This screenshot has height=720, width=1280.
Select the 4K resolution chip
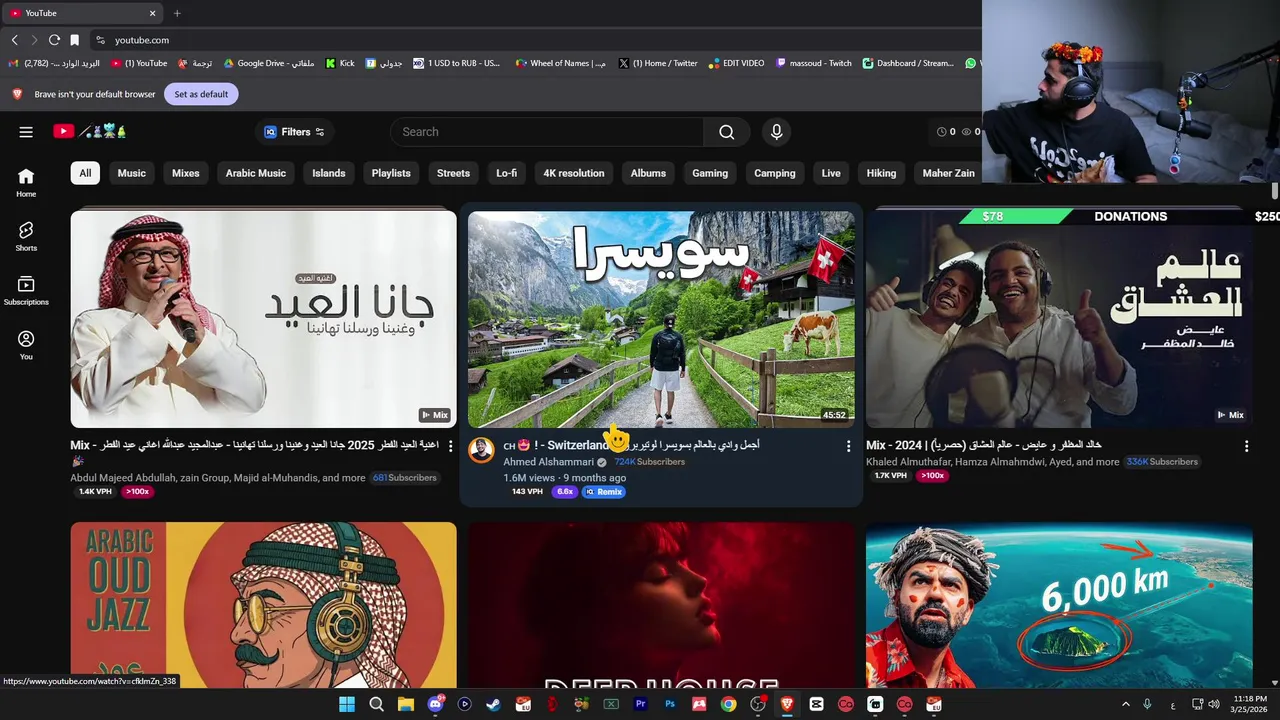(x=574, y=173)
